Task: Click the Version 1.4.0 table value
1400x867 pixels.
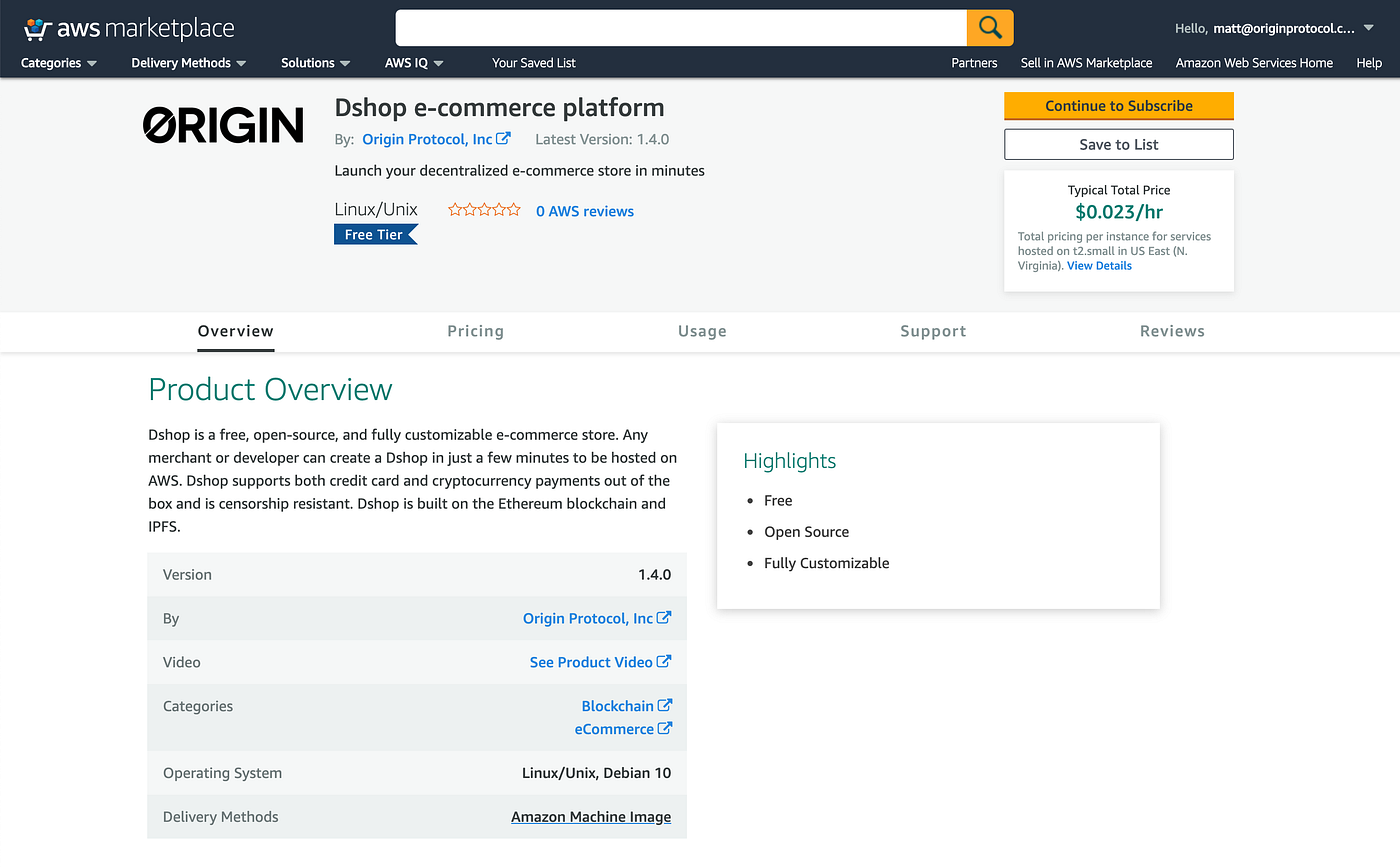Action: pyautogui.click(x=655, y=575)
